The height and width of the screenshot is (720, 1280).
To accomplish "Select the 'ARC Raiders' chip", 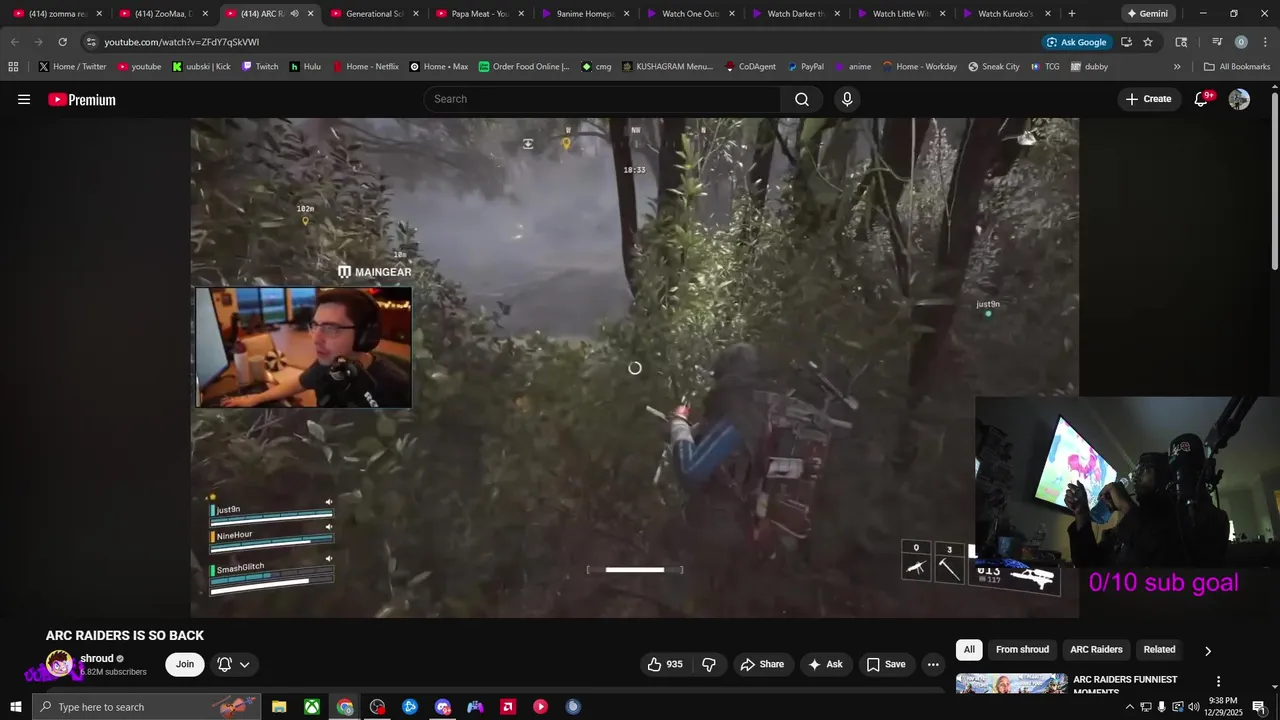I will 1096,650.
